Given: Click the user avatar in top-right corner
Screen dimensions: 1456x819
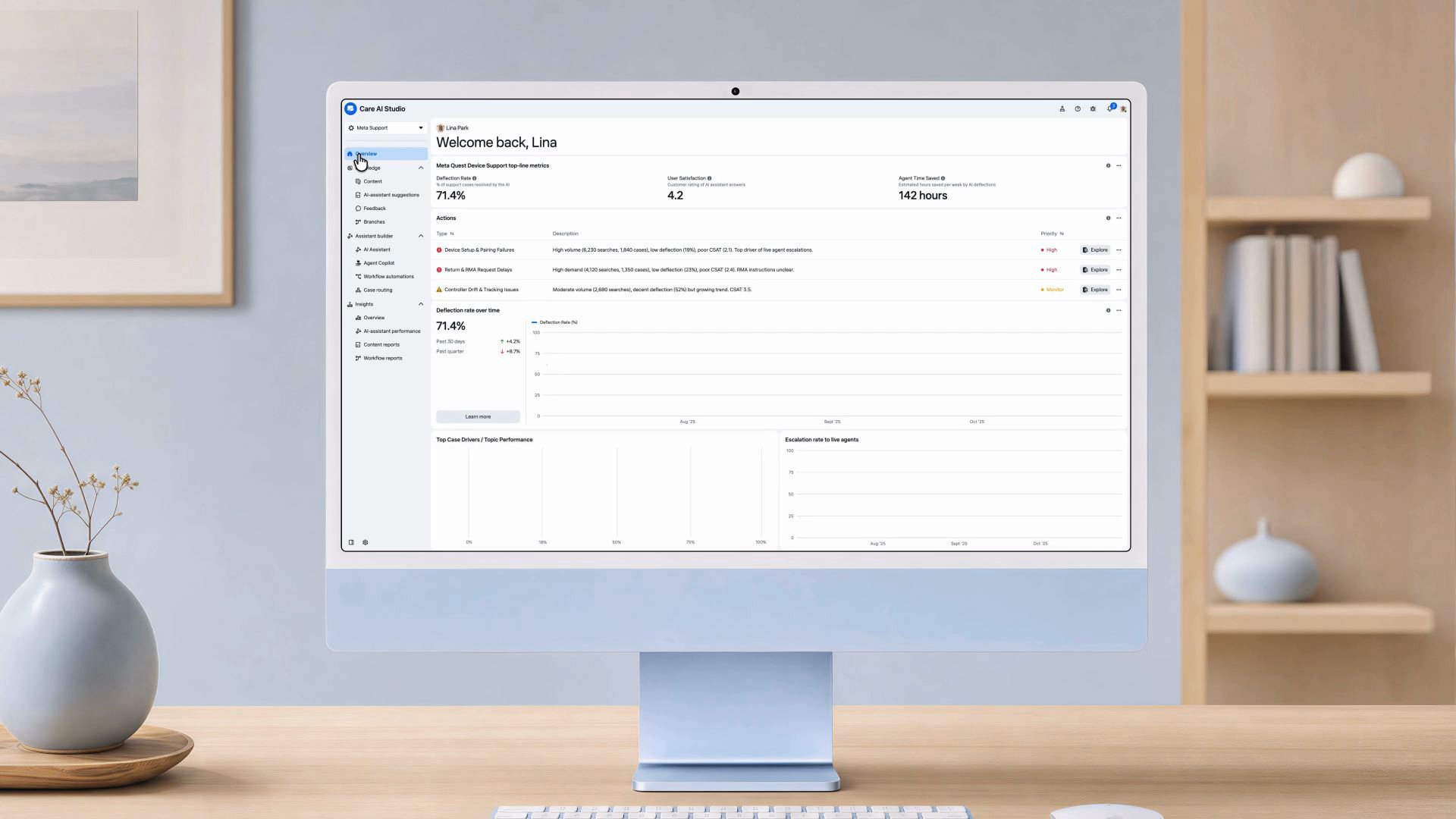Looking at the screenshot, I should point(1123,108).
